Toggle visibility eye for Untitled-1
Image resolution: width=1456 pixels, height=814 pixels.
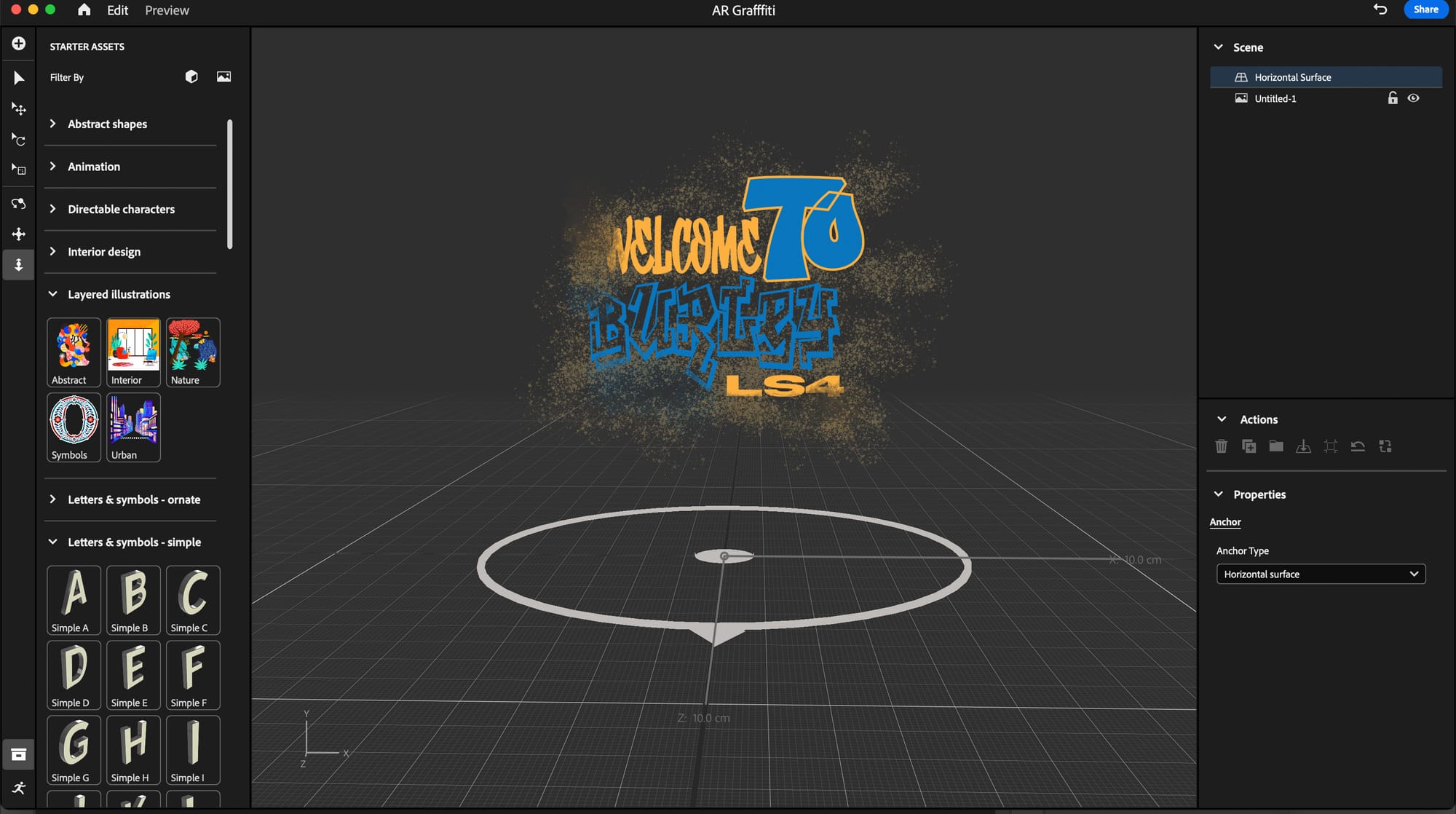[1413, 98]
